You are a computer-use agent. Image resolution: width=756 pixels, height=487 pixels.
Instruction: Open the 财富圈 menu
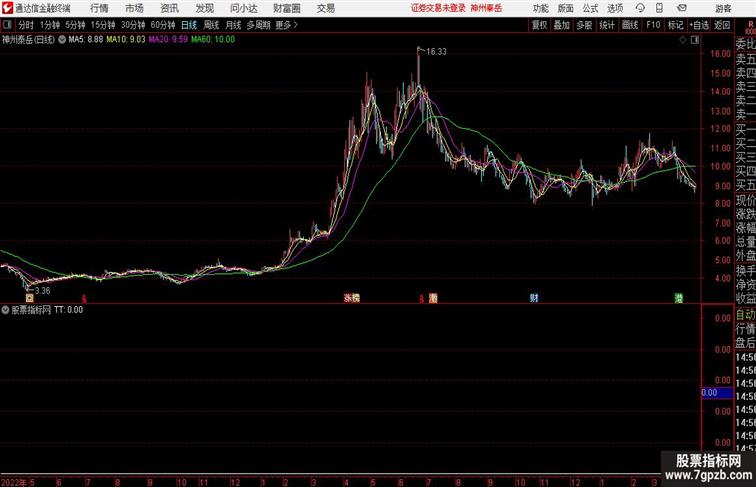(x=287, y=8)
